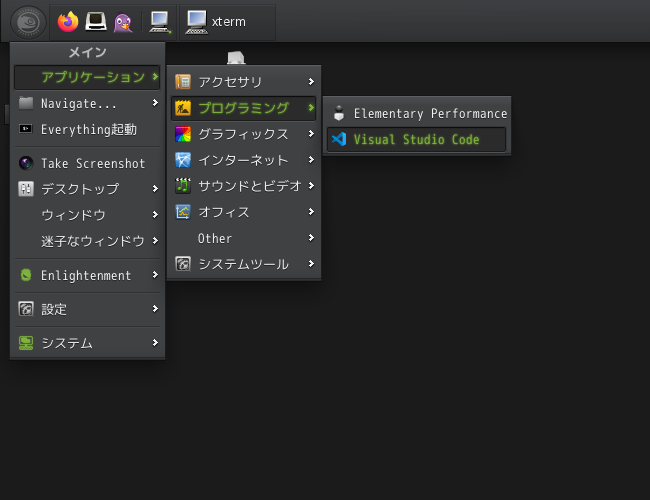Choose Take Screenshot menu entry
This screenshot has width=650, height=500.
[87, 163]
